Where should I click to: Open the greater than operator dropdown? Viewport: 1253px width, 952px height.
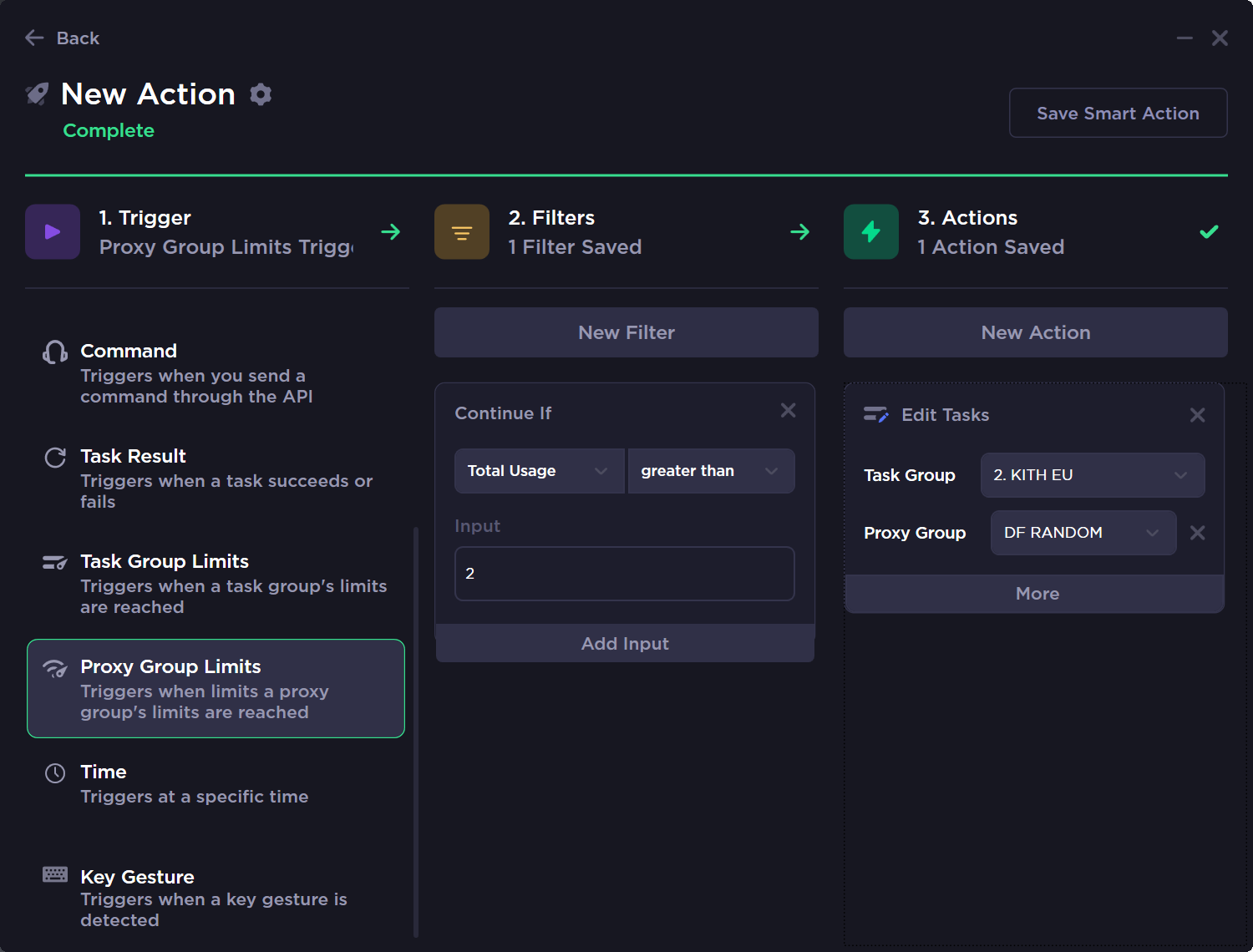711,471
